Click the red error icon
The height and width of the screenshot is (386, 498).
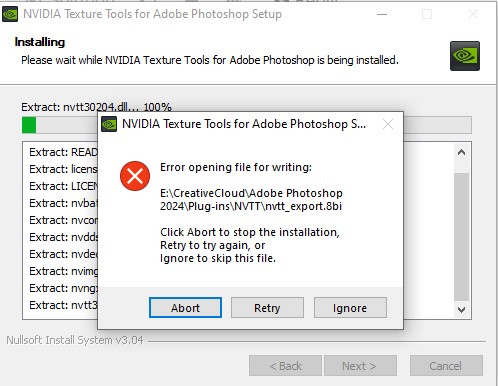coord(135,176)
